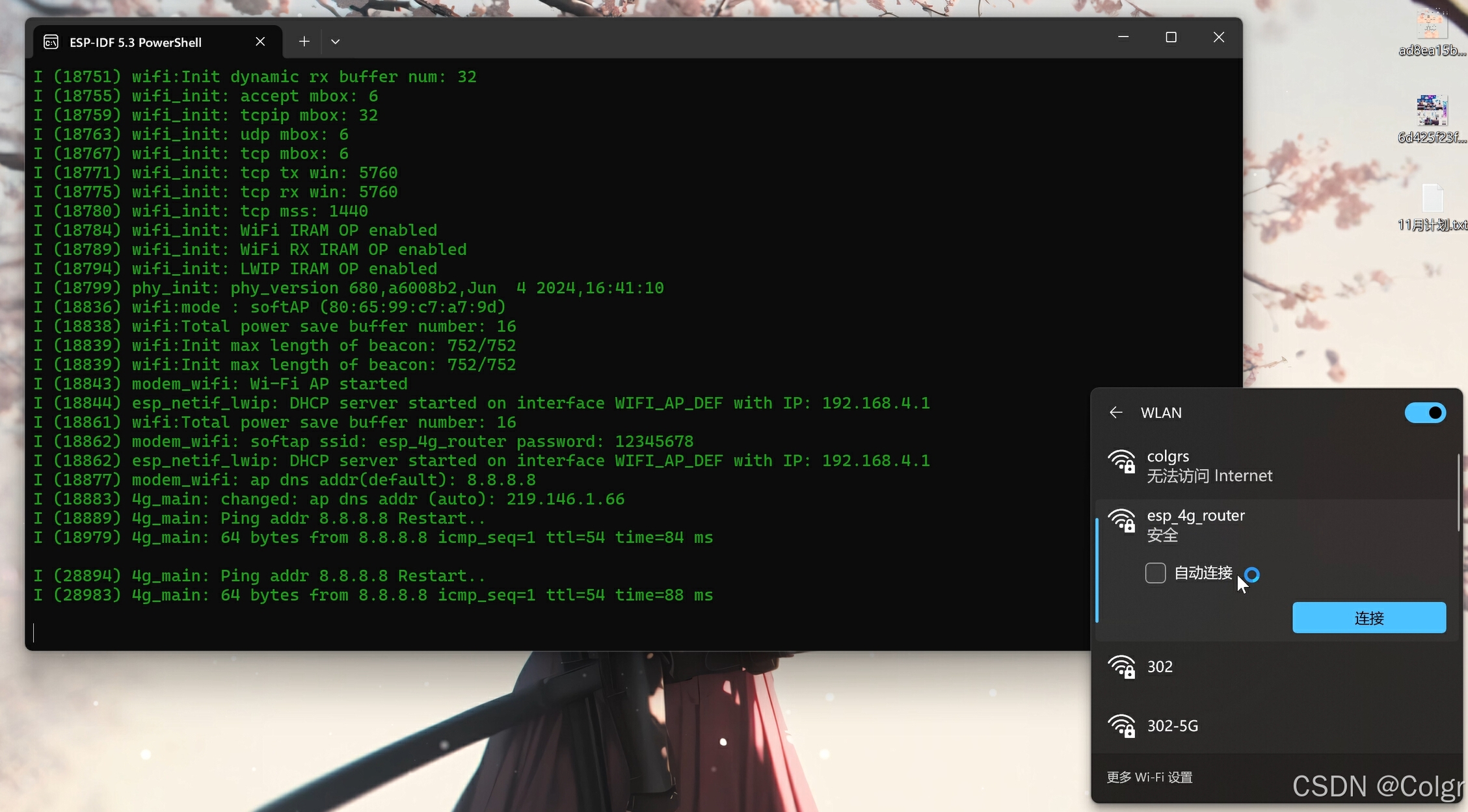Go back using the WLAN panel arrow

1116,413
